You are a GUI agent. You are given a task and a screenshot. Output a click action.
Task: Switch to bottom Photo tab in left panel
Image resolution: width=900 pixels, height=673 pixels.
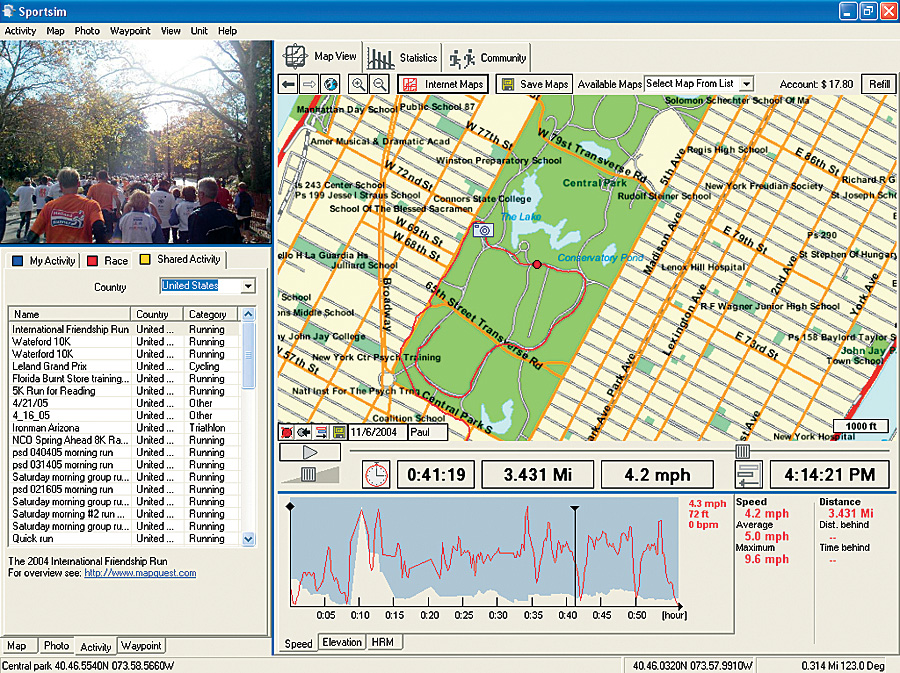(56, 645)
